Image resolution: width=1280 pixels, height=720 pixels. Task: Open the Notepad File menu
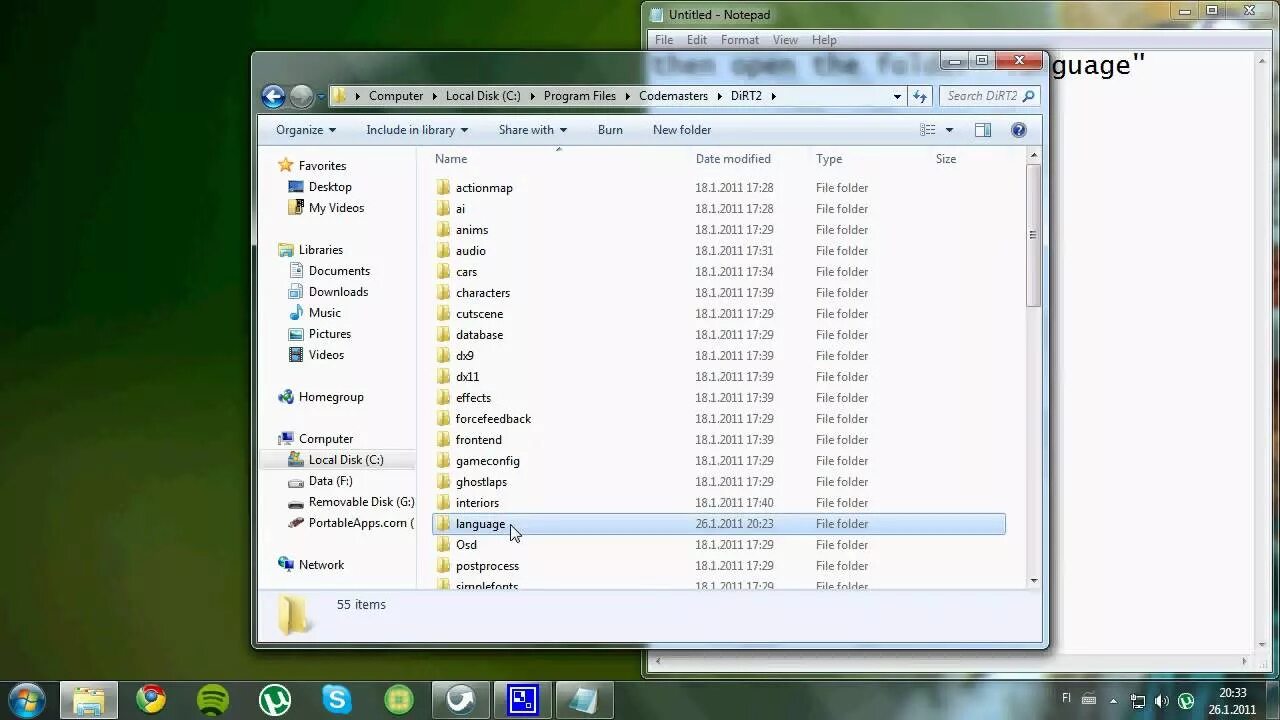click(x=664, y=40)
